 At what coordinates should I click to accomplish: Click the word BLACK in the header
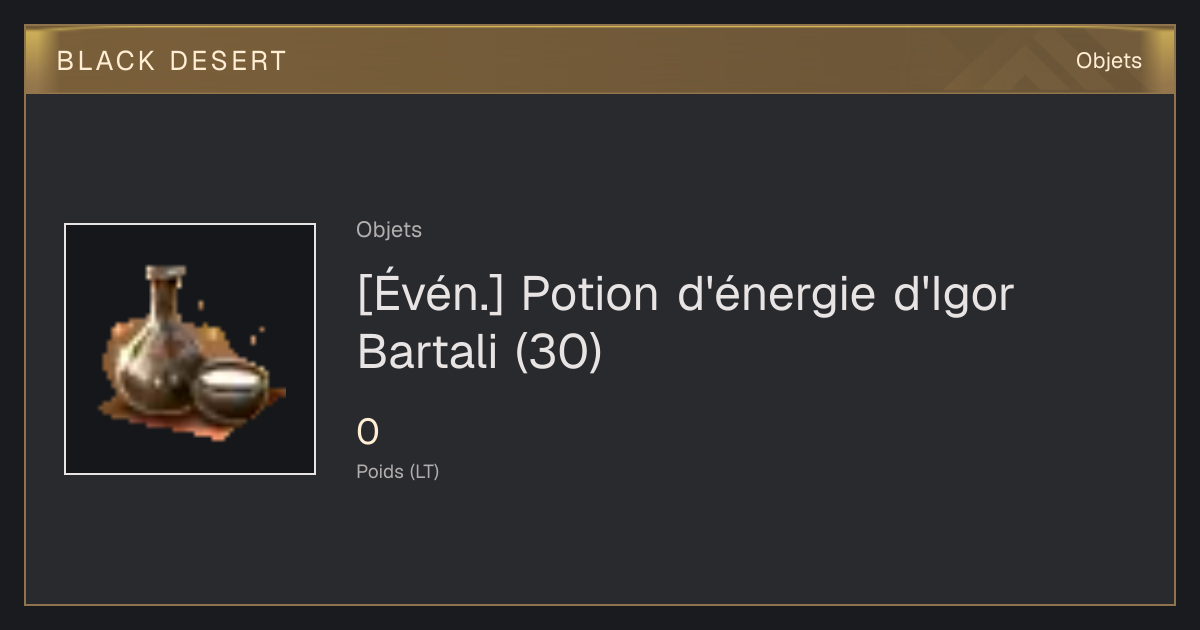[106, 61]
